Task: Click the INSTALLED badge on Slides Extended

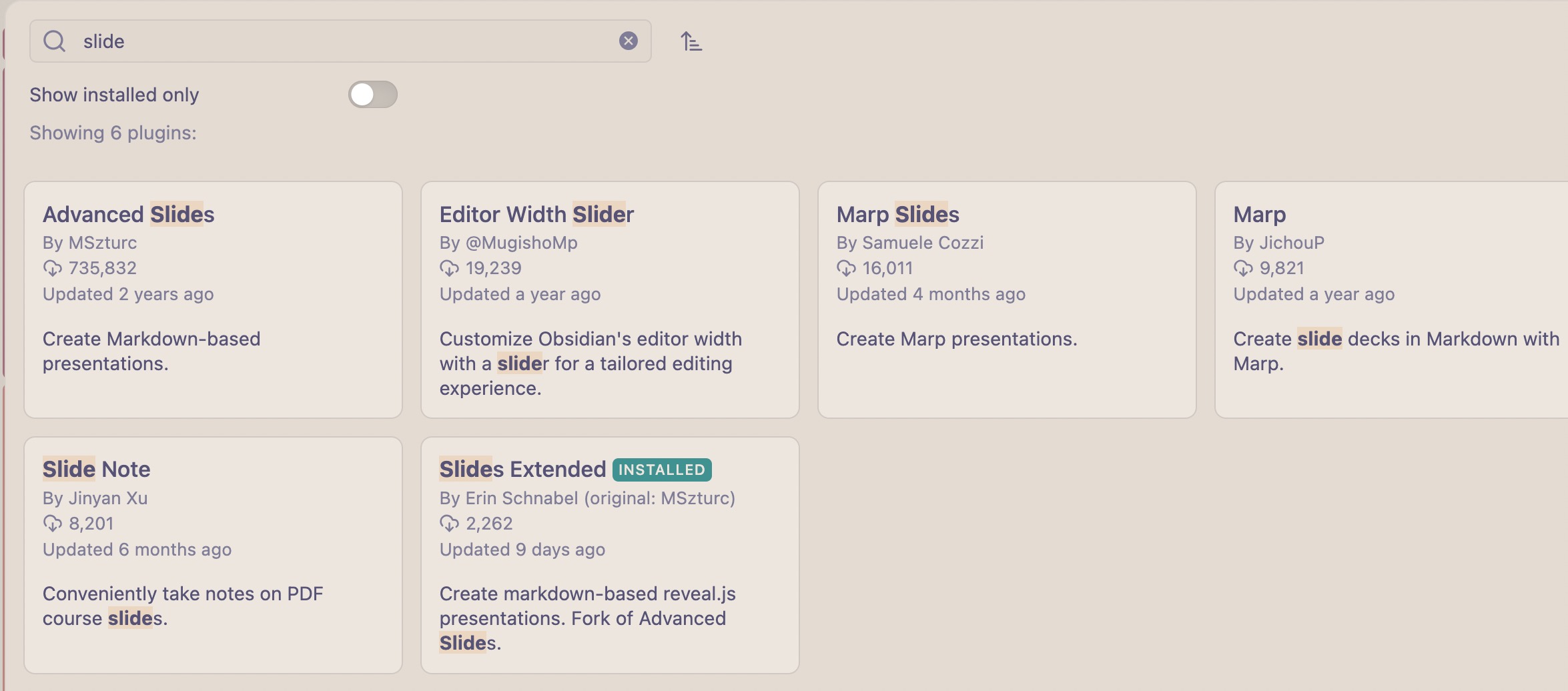Action: point(662,470)
